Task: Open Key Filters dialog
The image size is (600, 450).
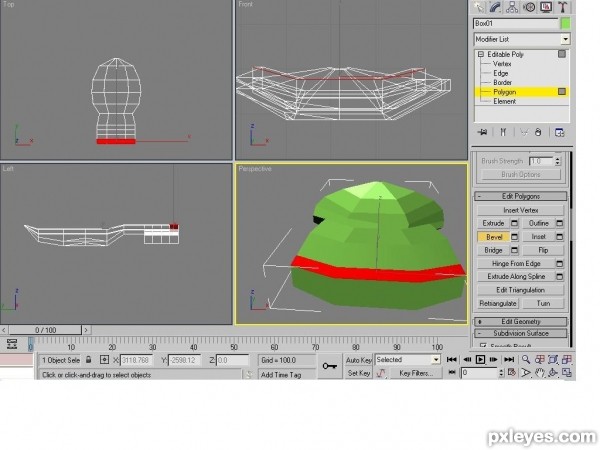Action: pyautogui.click(x=416, y=373)
